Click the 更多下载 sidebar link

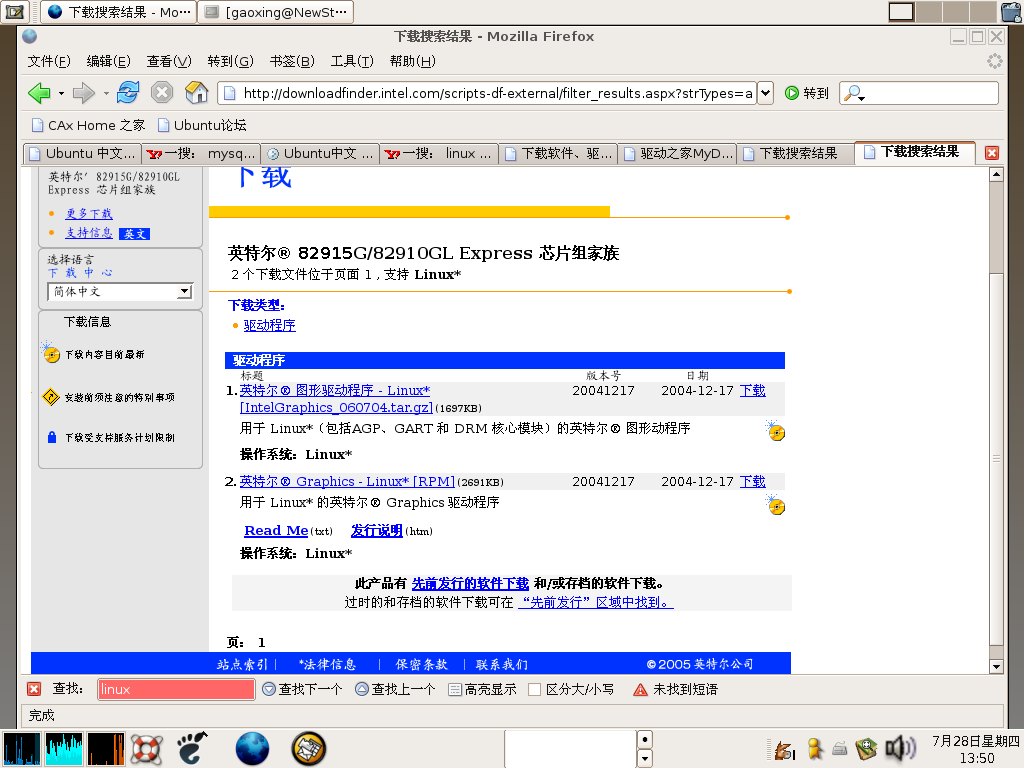coord(89,214)
